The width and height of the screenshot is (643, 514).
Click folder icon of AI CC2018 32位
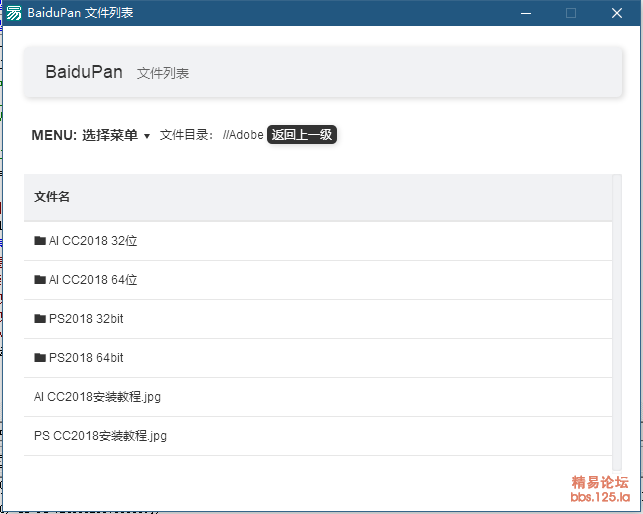point(40,240)
